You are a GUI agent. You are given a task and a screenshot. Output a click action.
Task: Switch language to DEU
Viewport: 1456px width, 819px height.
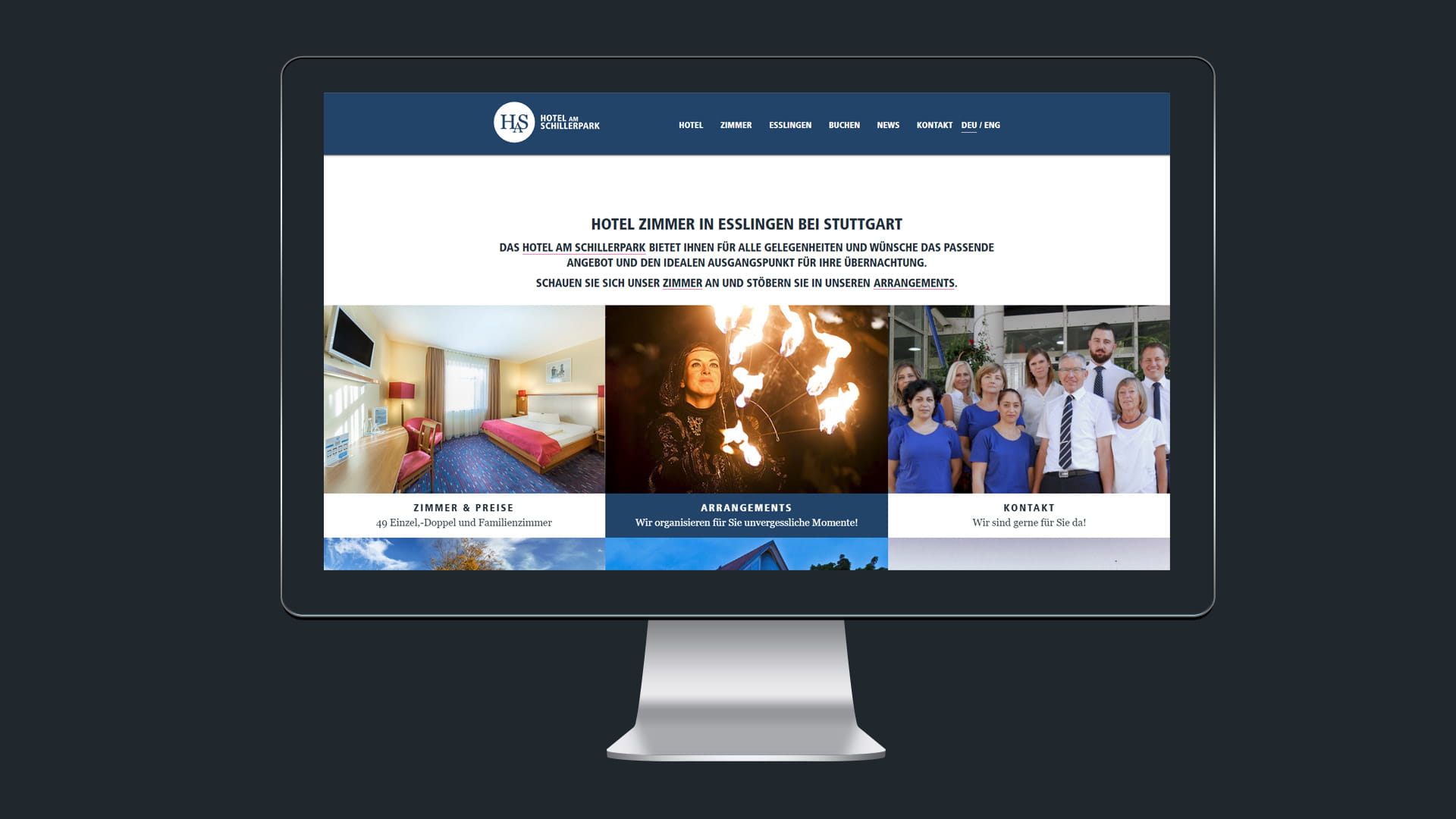click(968, 125)
